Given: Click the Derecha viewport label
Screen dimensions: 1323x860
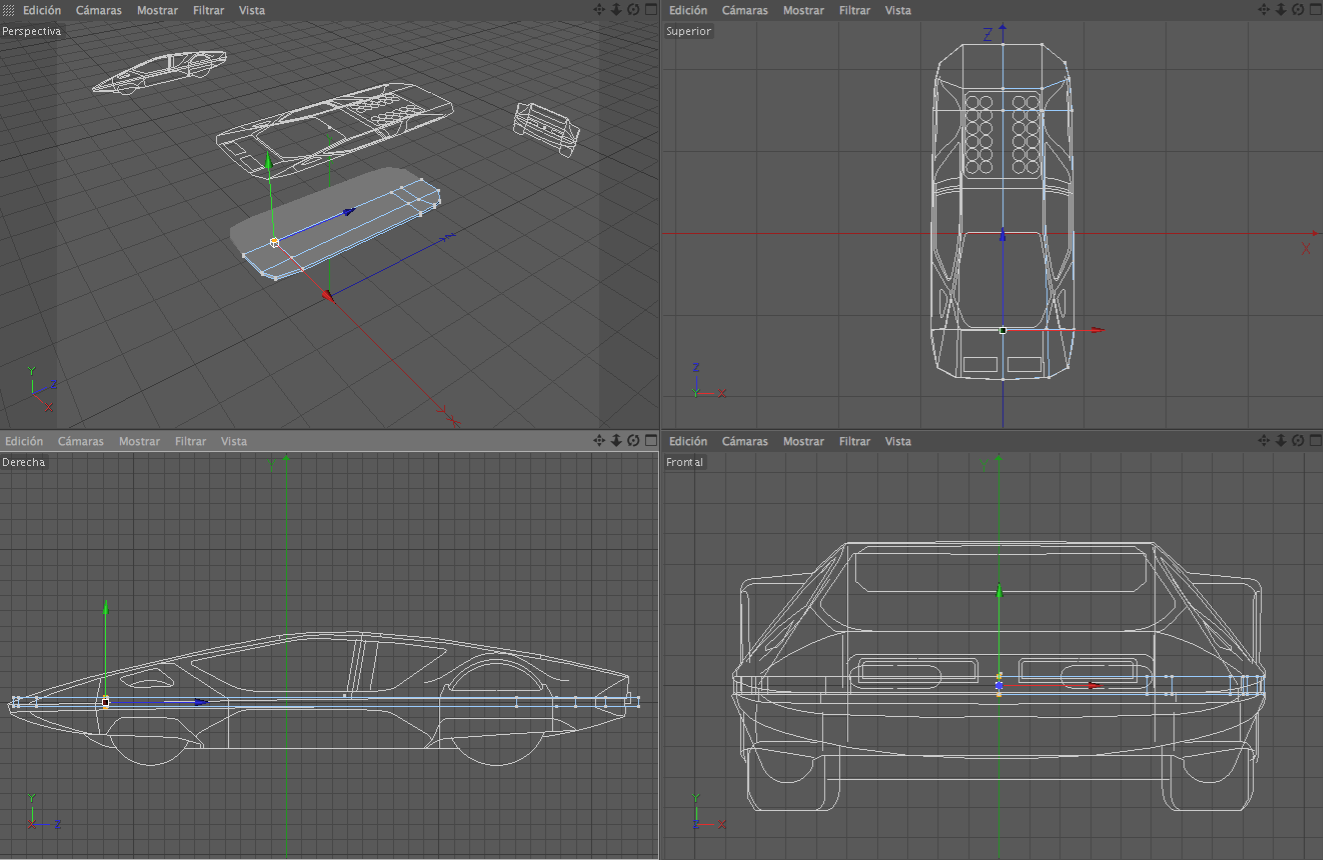Looking at the screenshot, I should pos(24,462).
